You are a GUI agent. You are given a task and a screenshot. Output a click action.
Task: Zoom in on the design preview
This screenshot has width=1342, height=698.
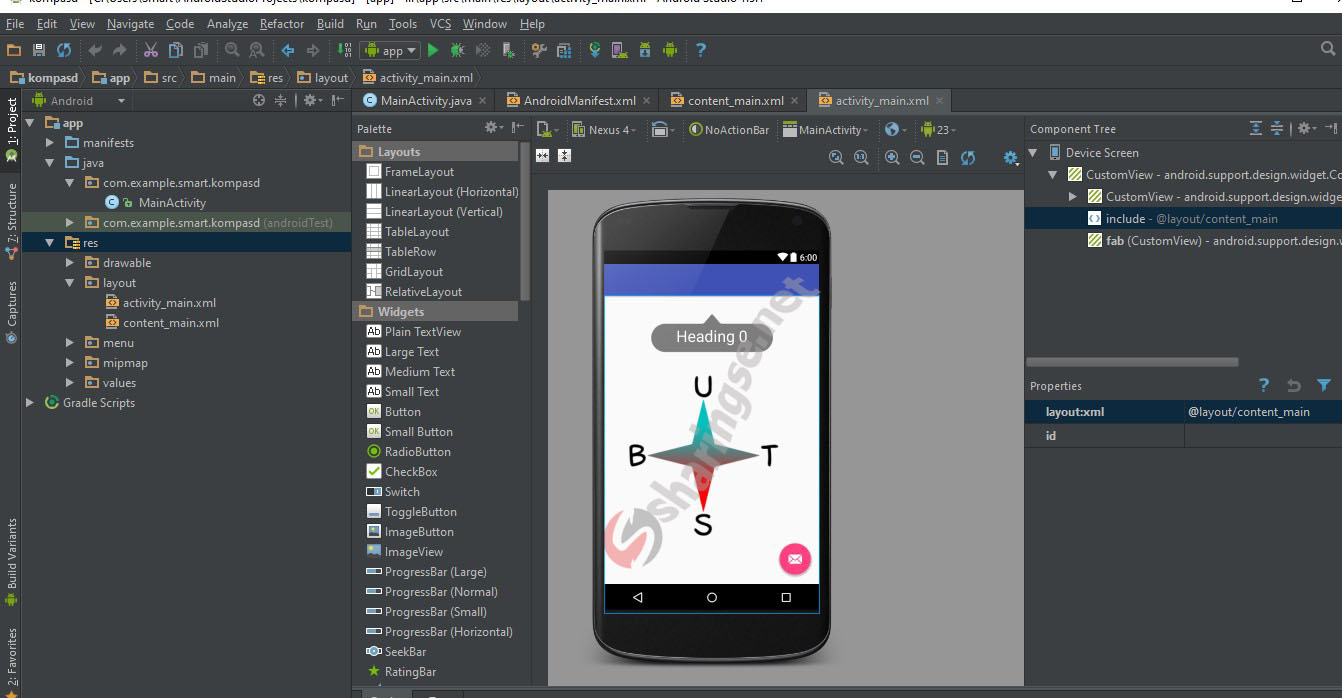pos(892,157)
